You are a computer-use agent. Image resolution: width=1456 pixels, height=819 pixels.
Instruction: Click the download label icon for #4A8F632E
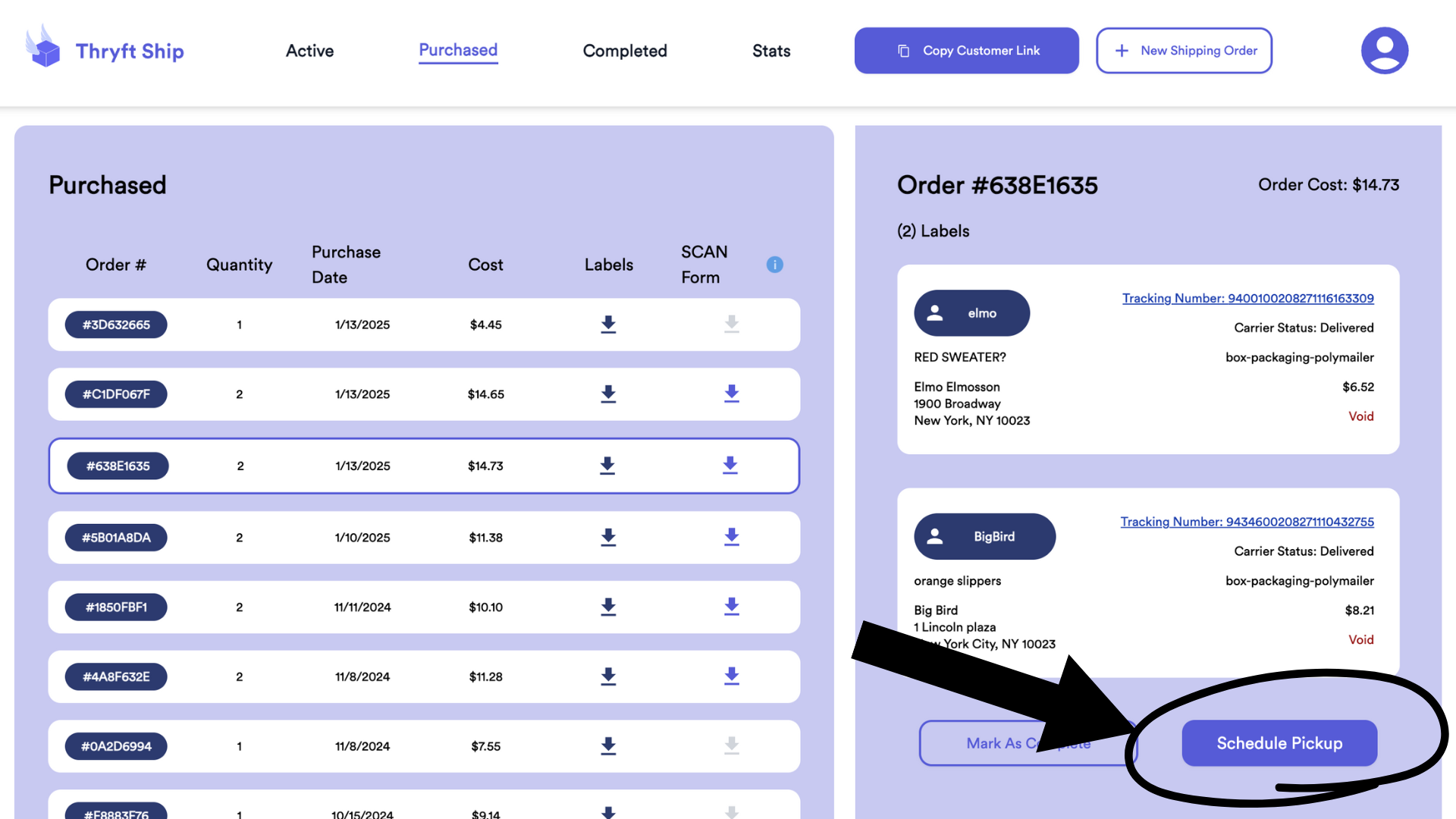coord(608,676)
